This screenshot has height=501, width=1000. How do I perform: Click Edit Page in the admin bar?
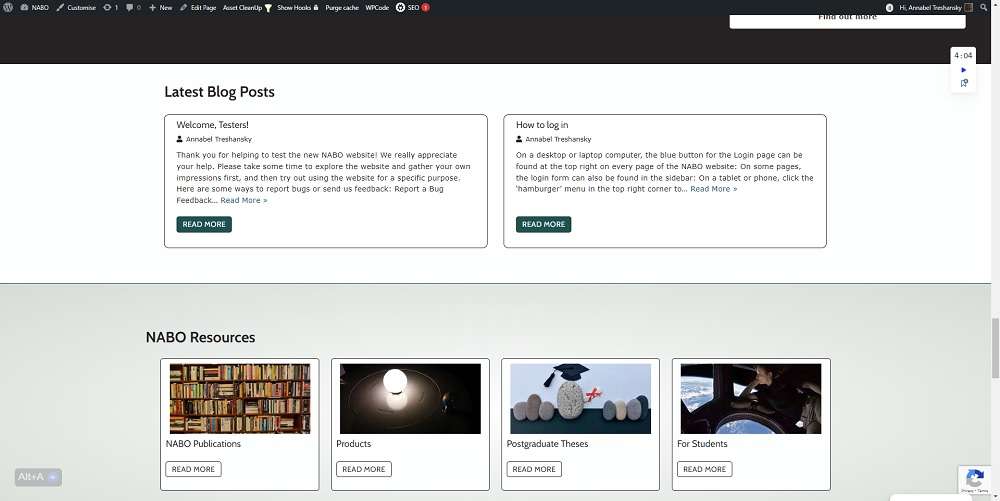[x=198, y=8]
